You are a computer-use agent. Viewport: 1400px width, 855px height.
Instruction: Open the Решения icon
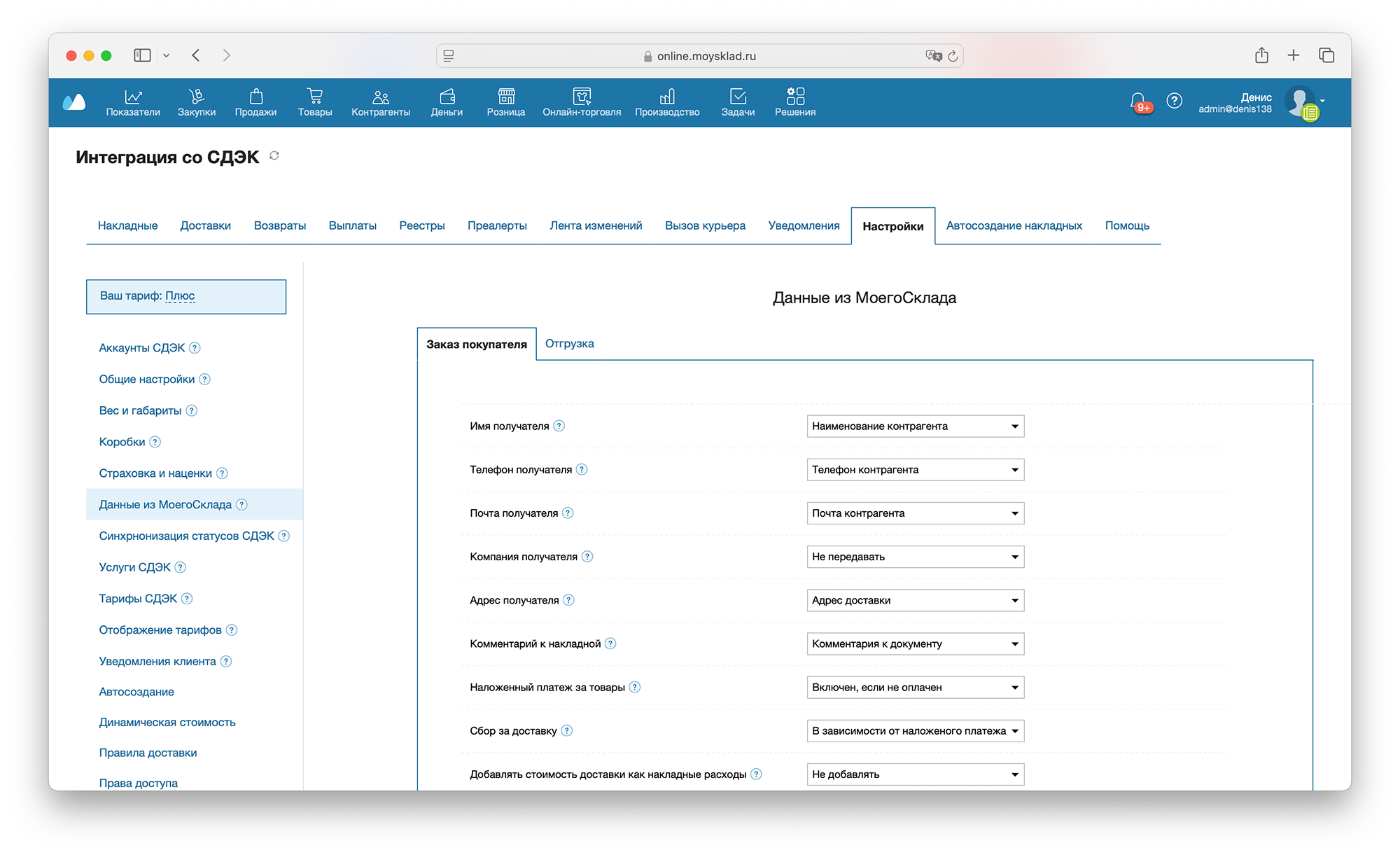[794, 97]
